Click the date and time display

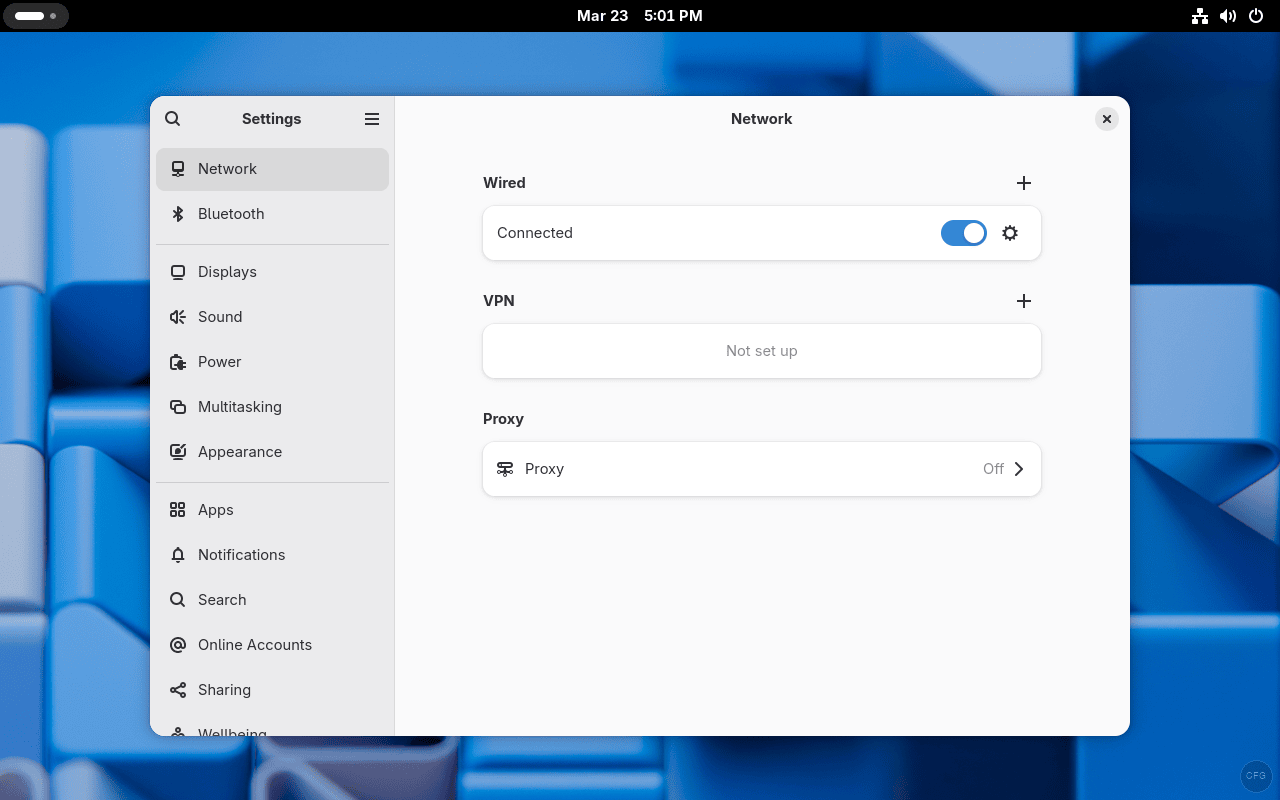click(639, 16)
